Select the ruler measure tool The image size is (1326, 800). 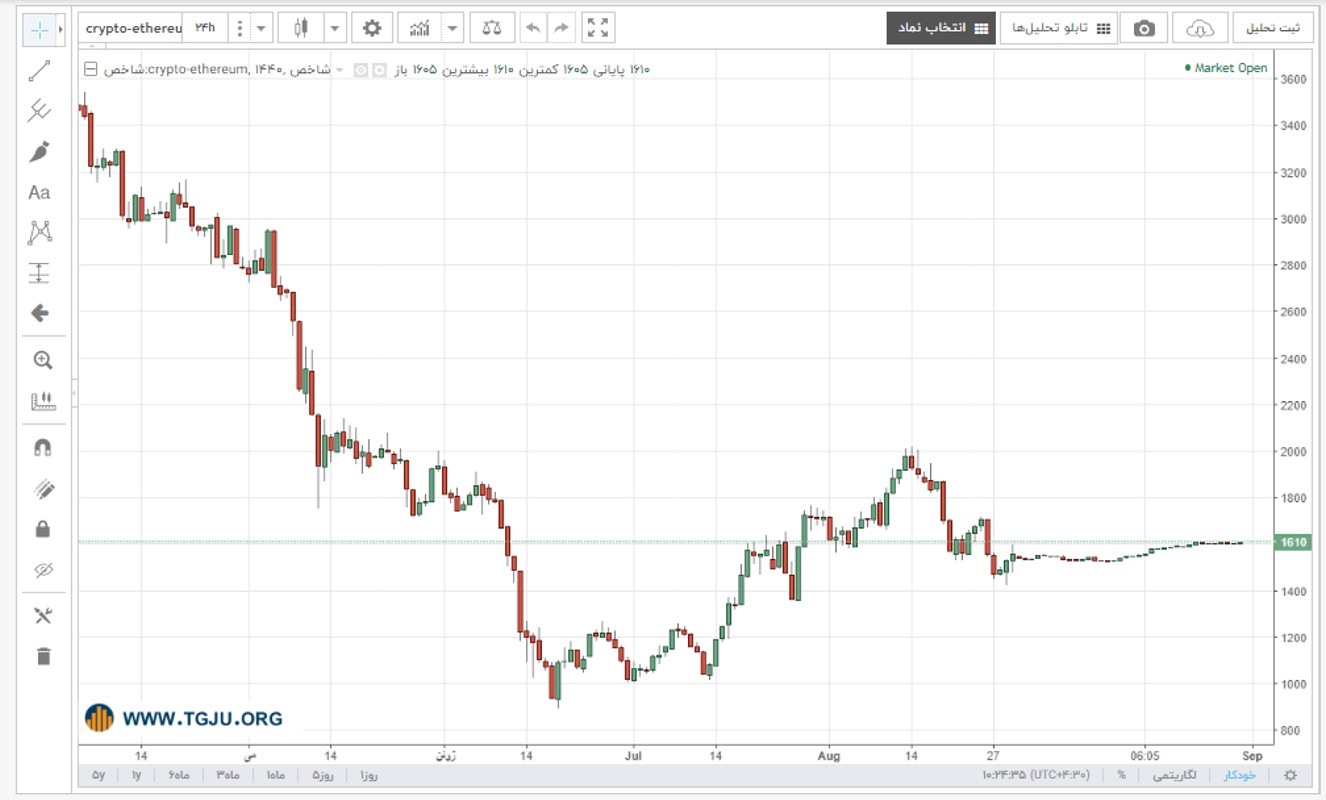point(42,402)
